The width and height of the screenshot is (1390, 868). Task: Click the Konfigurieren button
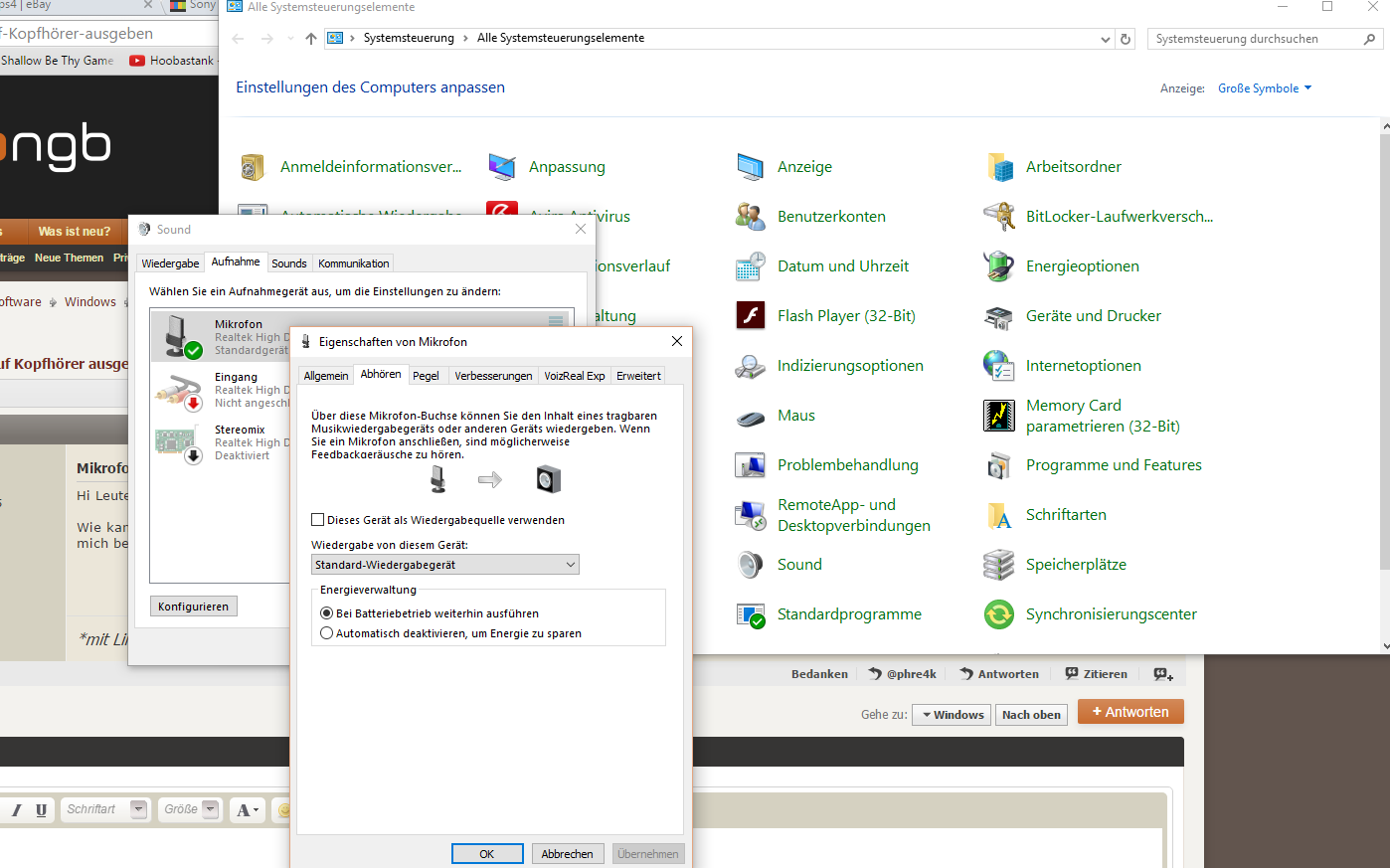click(x=193, y=607)
